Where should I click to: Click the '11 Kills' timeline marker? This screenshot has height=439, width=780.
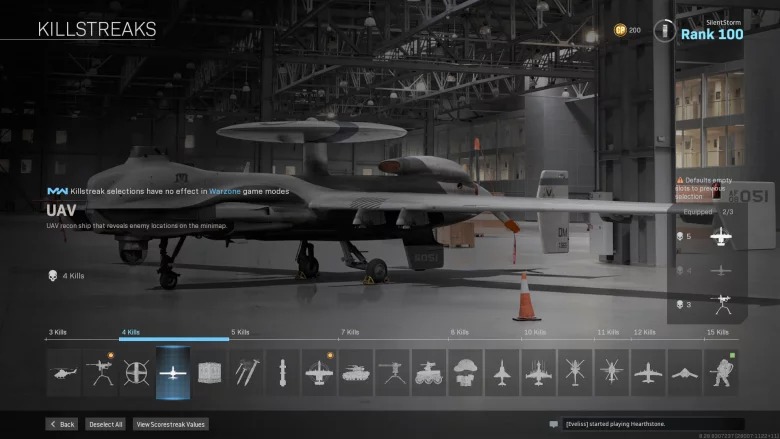[x=608, y=332]
